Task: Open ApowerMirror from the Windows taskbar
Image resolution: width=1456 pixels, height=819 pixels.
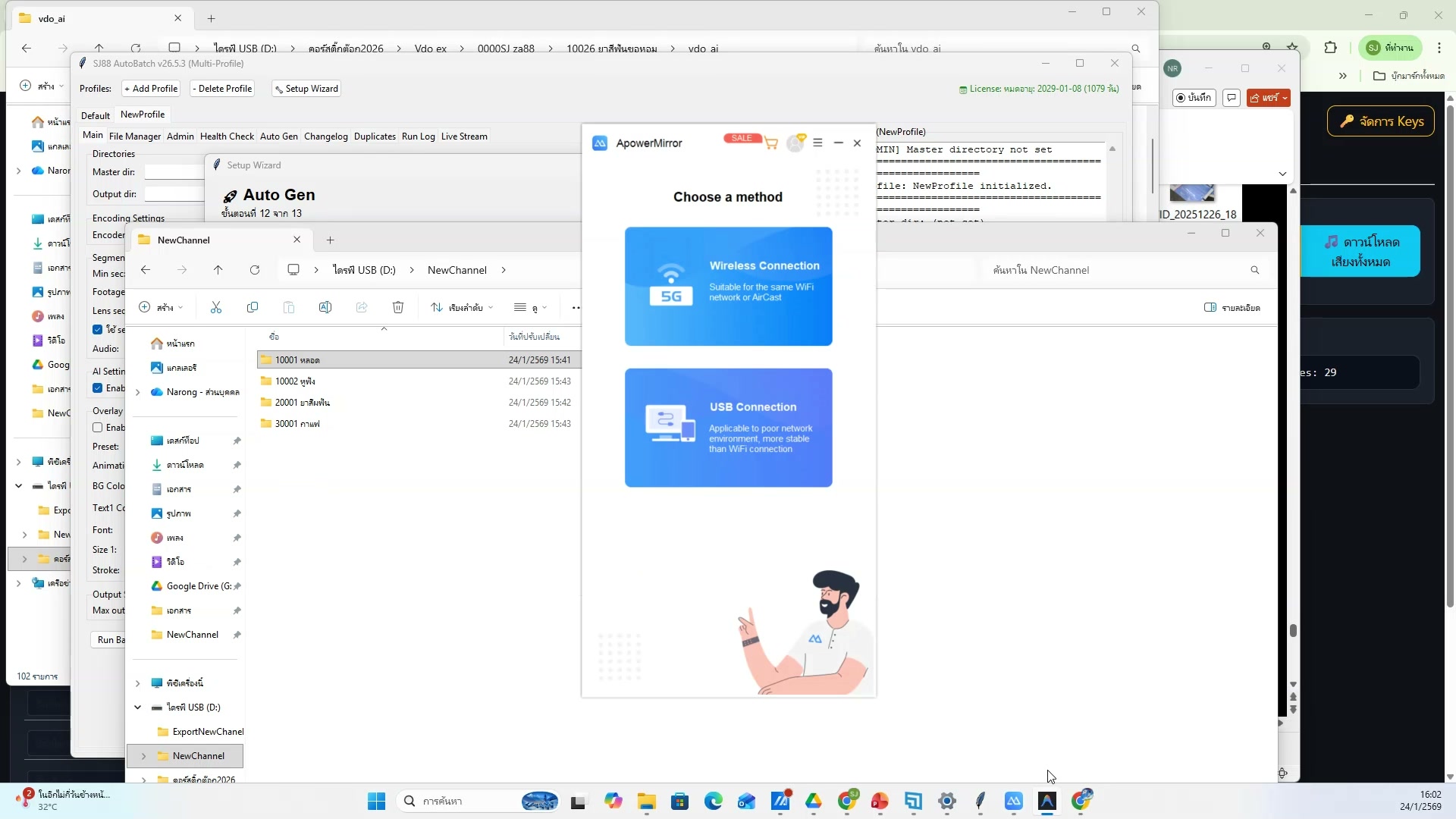Action: (x=1014, y=801)
